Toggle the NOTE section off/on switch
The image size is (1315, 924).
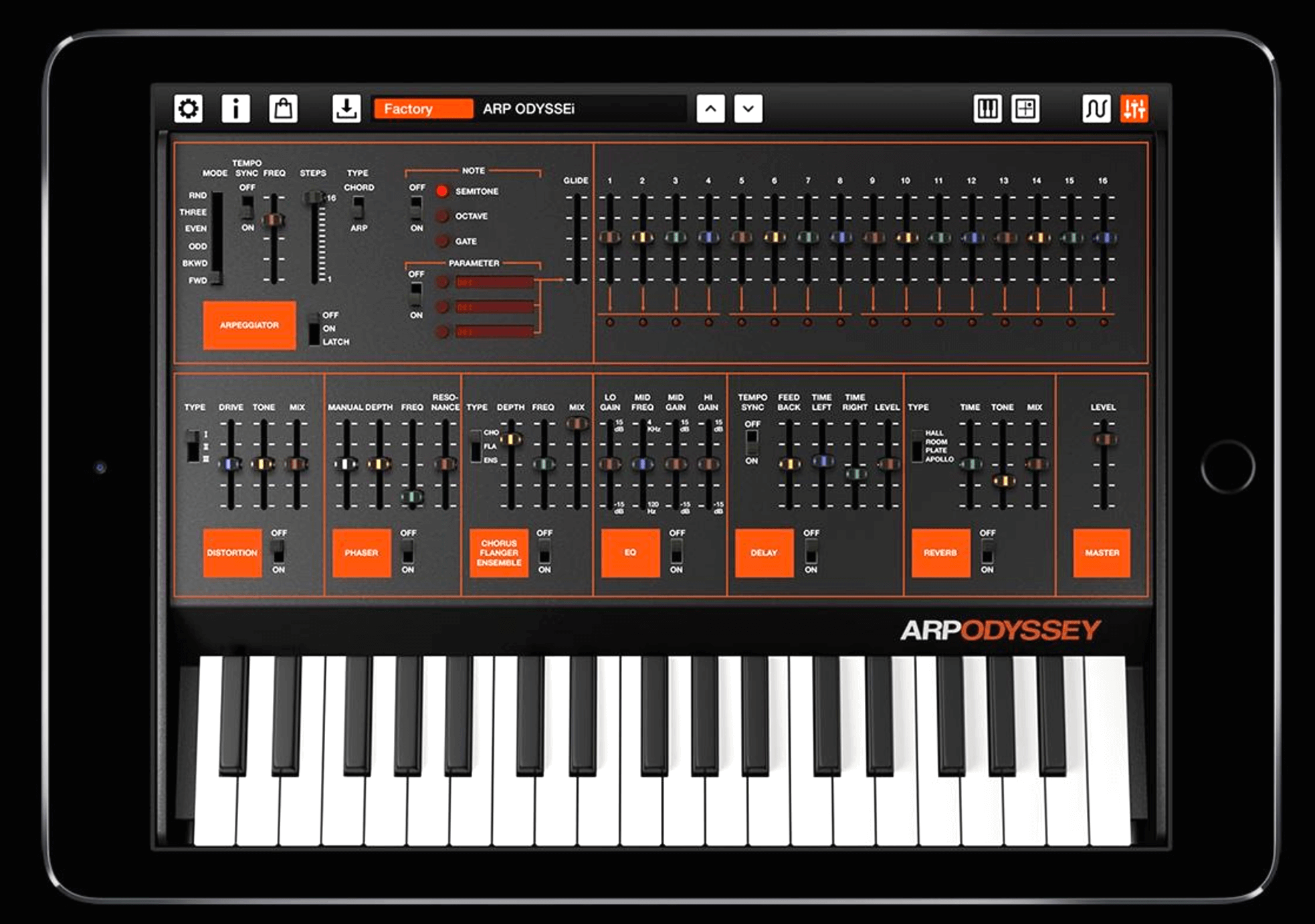pos(416,208)
